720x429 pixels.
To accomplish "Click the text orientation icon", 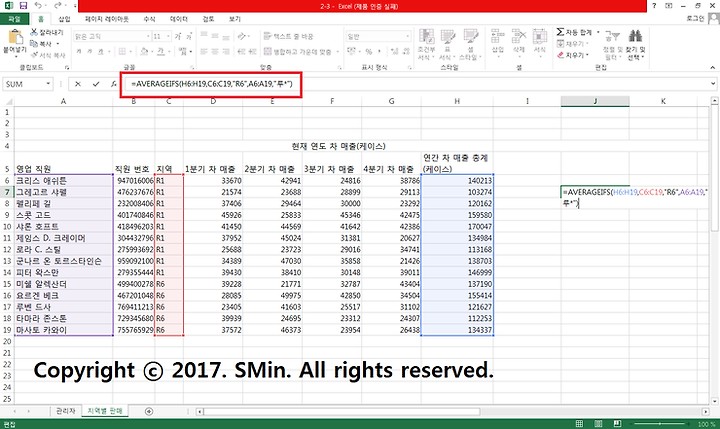I will pos(242,36).
